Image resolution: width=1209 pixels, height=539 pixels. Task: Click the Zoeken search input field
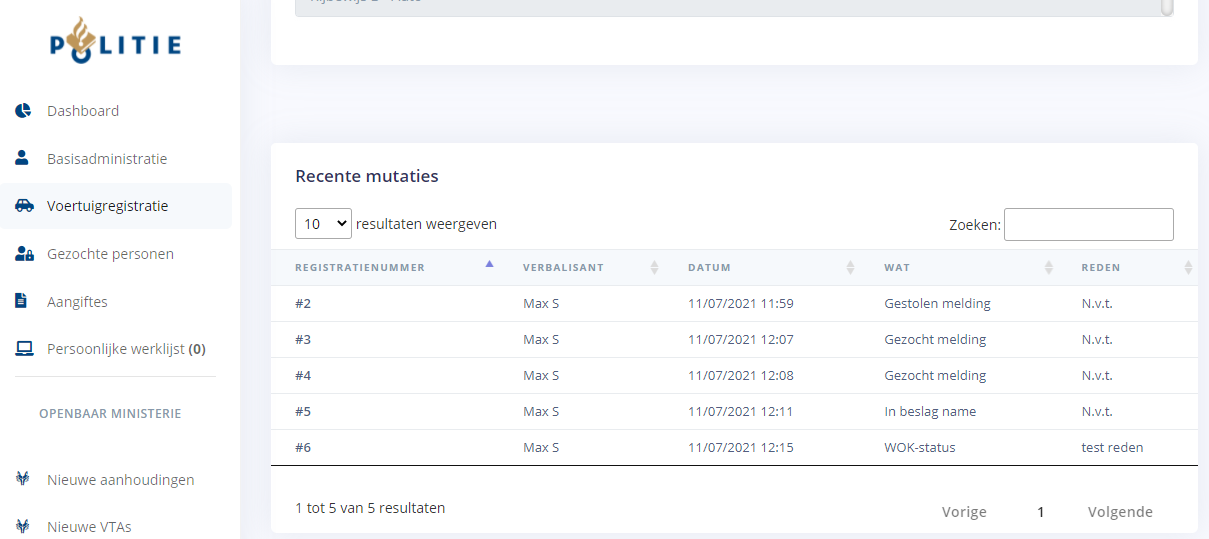(x=1088, y=225)
